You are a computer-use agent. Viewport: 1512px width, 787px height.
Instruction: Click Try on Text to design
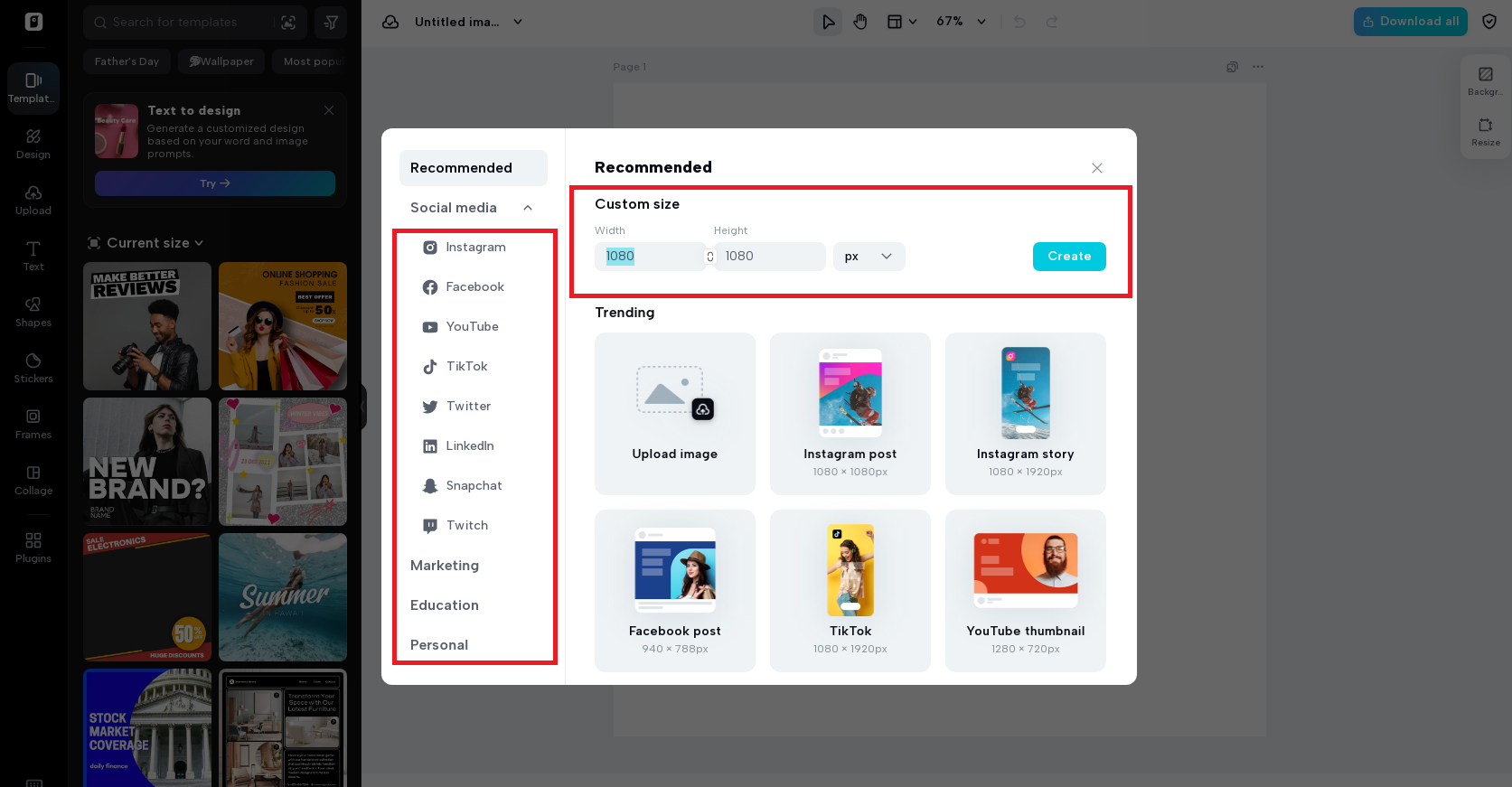[x=215, y=183]
